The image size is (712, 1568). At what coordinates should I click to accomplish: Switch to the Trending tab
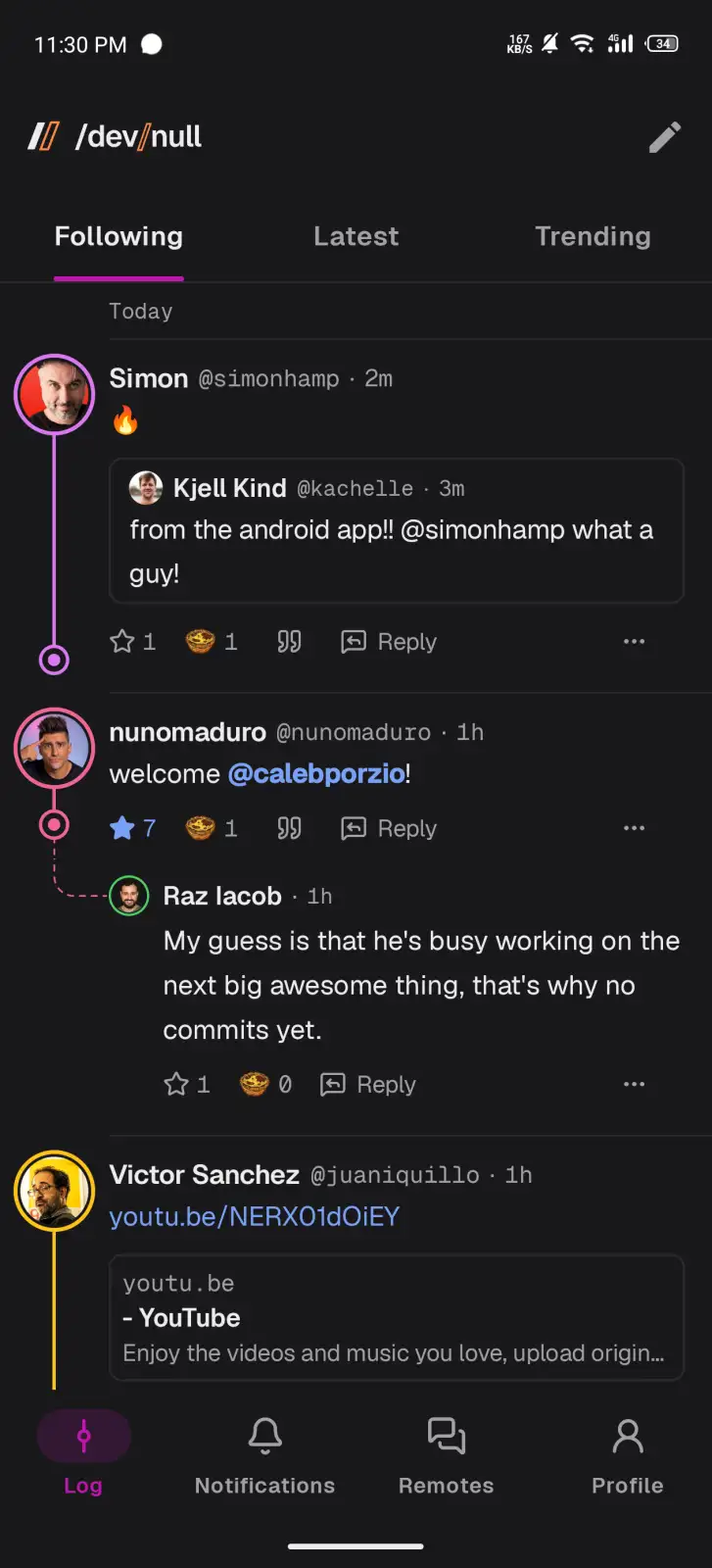(593, 236)
